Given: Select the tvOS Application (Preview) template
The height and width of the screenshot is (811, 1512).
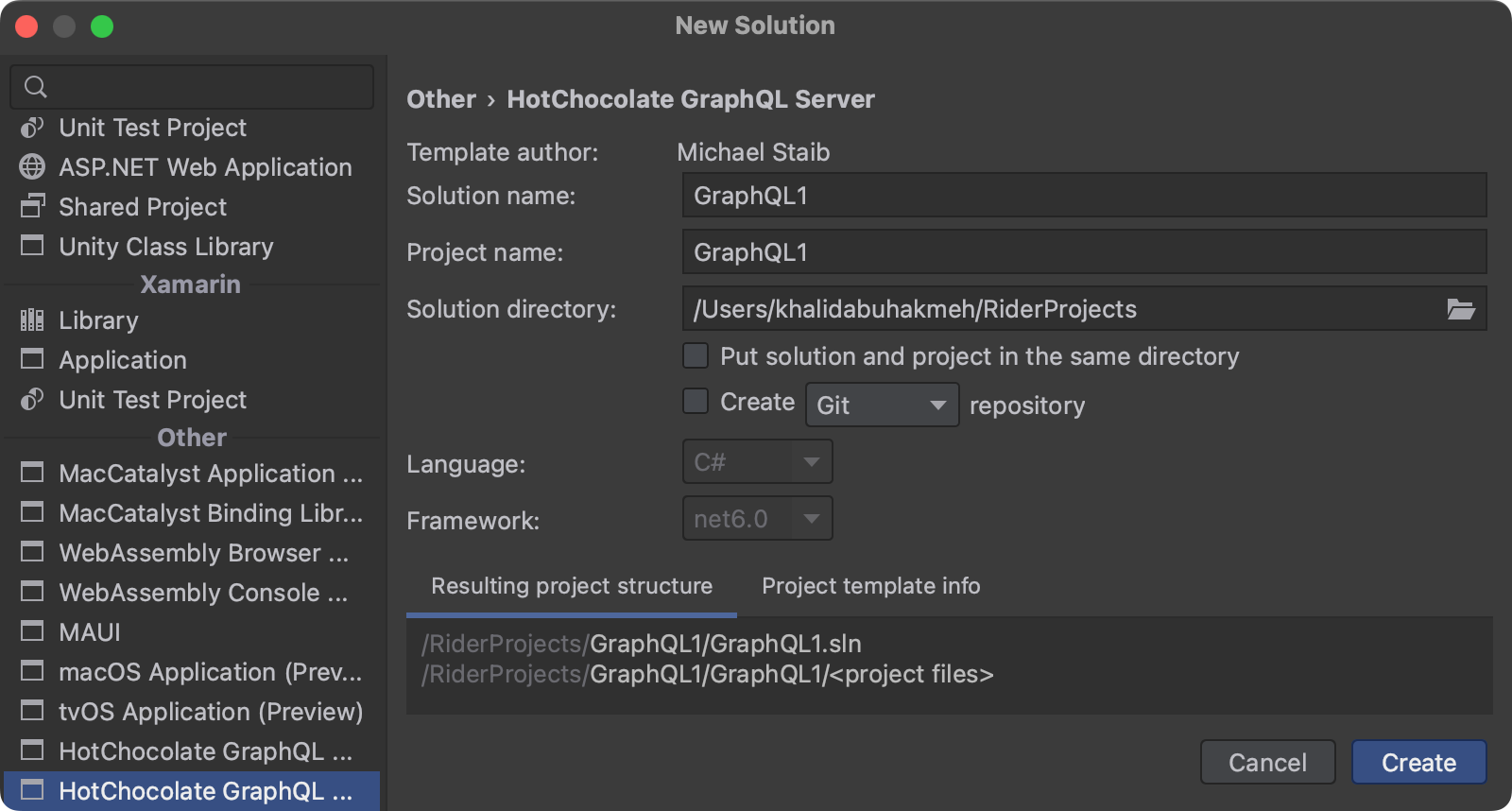Looking at the screenshot, I should [x=192, y=711].
